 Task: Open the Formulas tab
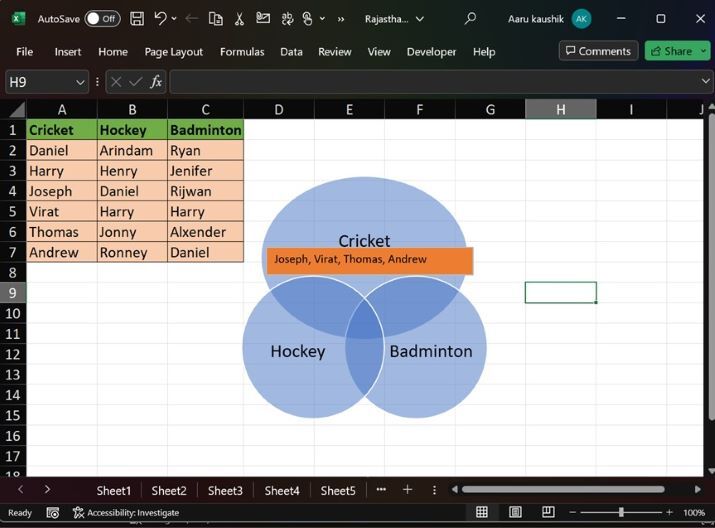click(x=242, y=52)
